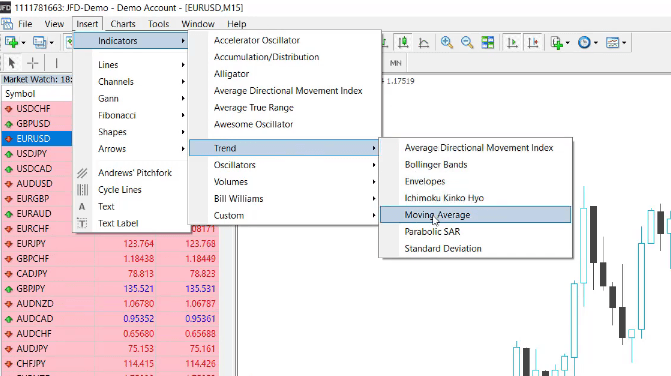Select MN monthly timeframe button
The width and height of the screenshot is (671, 376).
tap(395, 63)
